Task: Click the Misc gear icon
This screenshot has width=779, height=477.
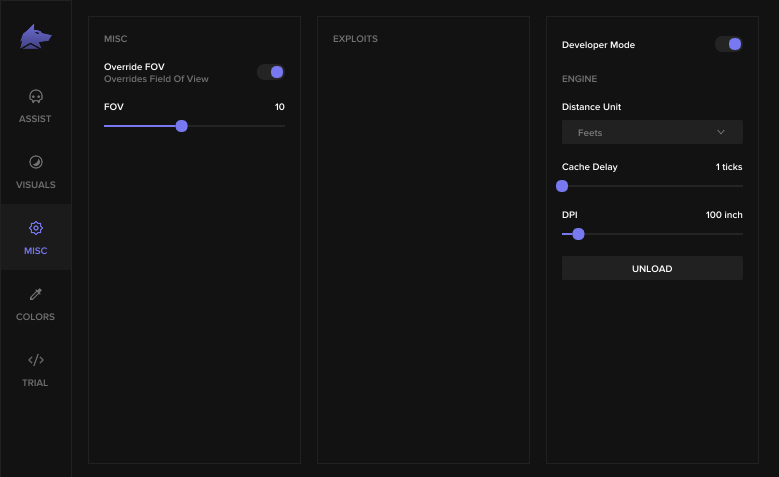Action: pos(36,228)
